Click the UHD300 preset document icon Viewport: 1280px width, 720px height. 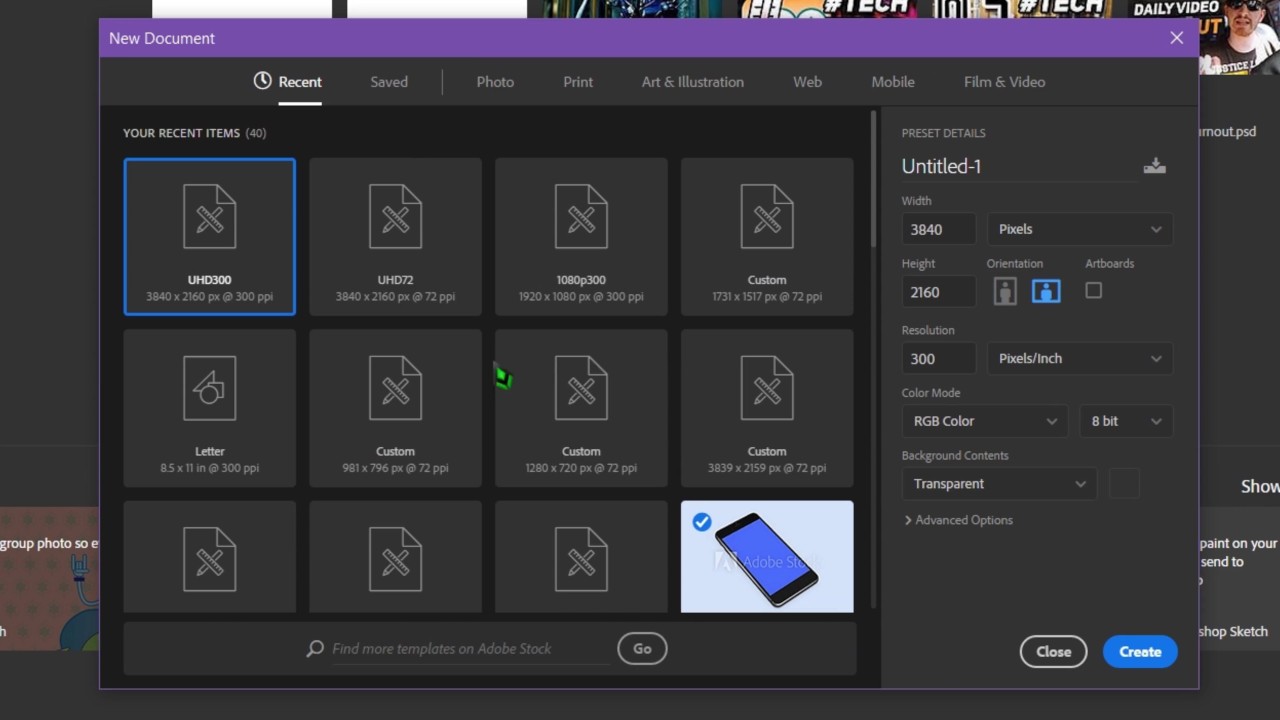[x=209, y=217]
